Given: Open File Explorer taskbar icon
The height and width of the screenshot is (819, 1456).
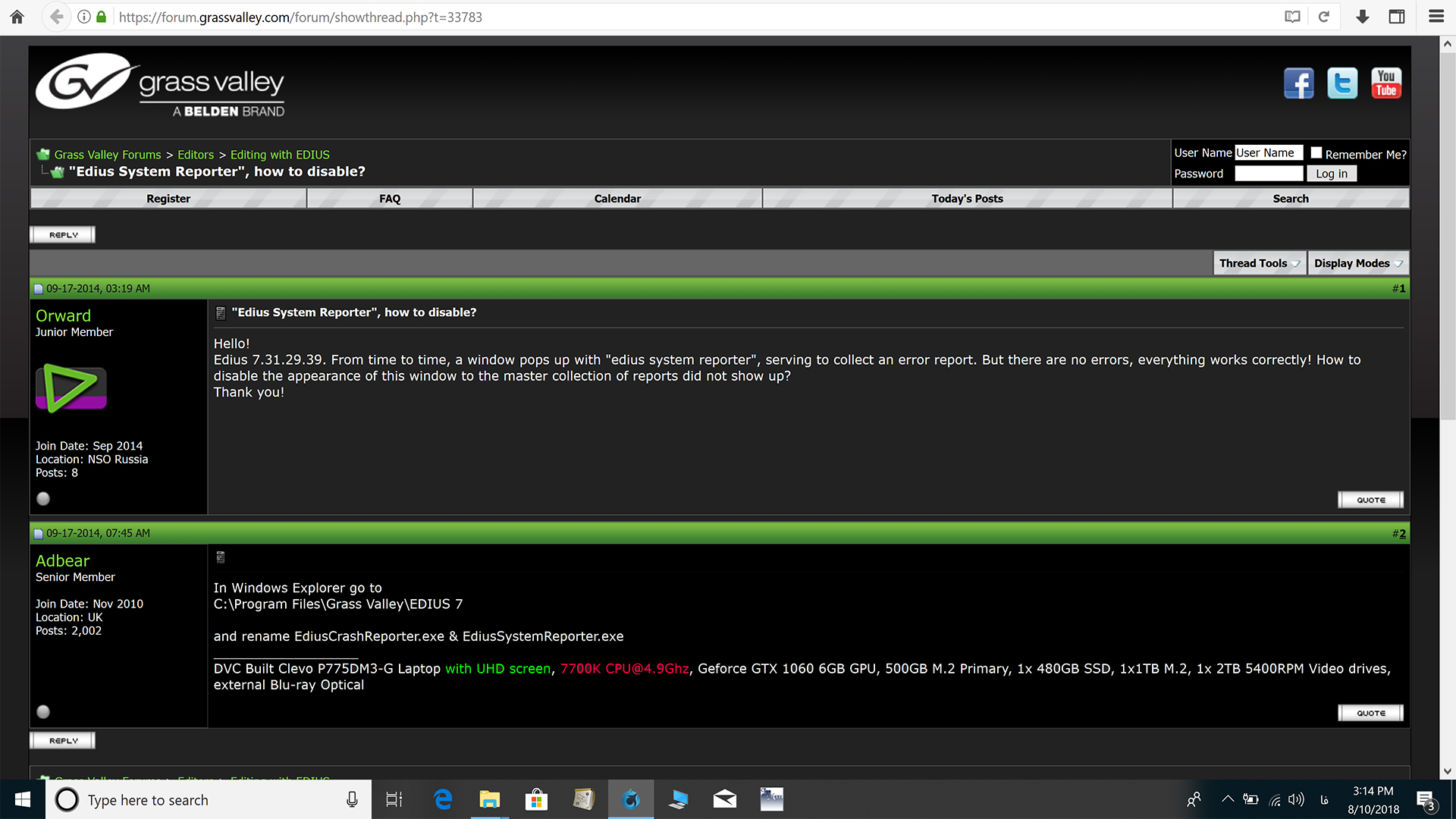Looking at the screenshot, I should point(488,799).
